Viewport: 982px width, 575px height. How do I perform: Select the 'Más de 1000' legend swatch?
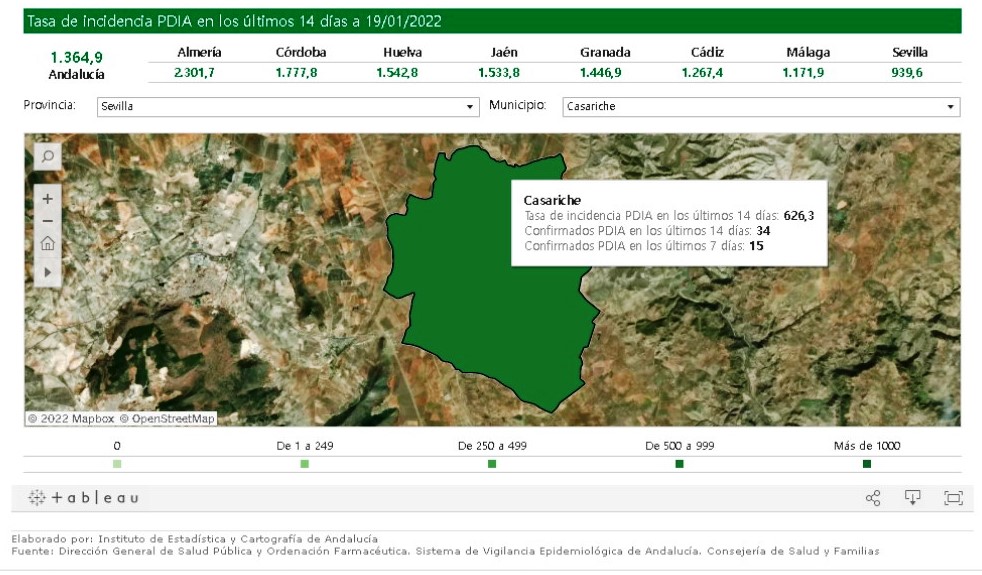[866, 464]
